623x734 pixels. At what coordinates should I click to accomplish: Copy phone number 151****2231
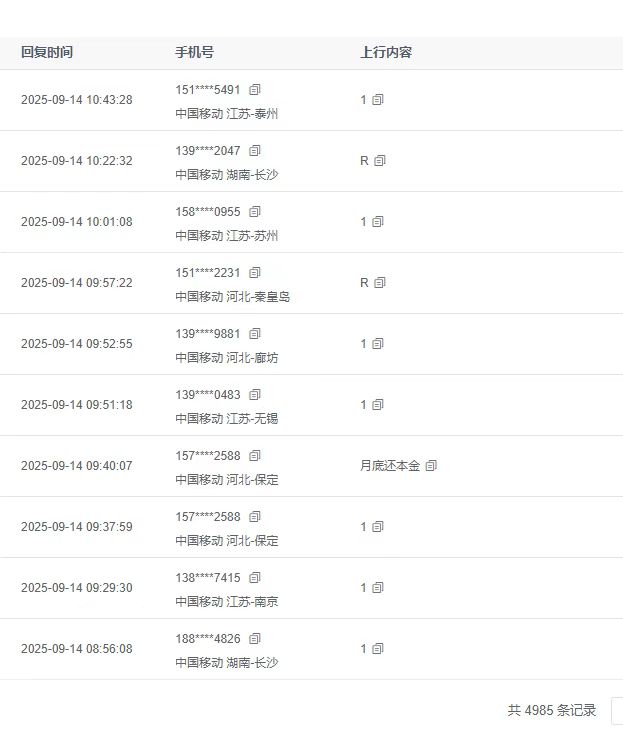click(x=255, y=272)
